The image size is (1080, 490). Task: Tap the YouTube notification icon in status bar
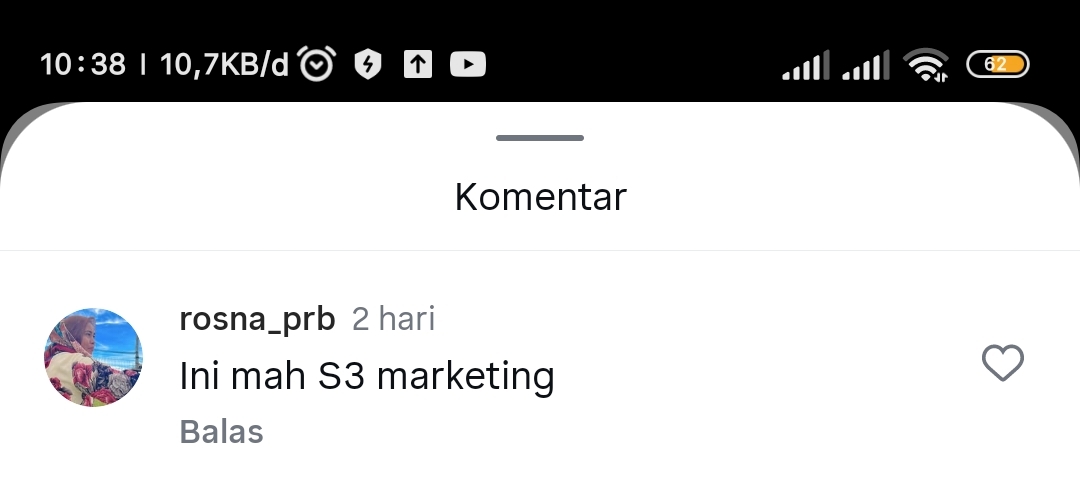(x=468, y=65)
